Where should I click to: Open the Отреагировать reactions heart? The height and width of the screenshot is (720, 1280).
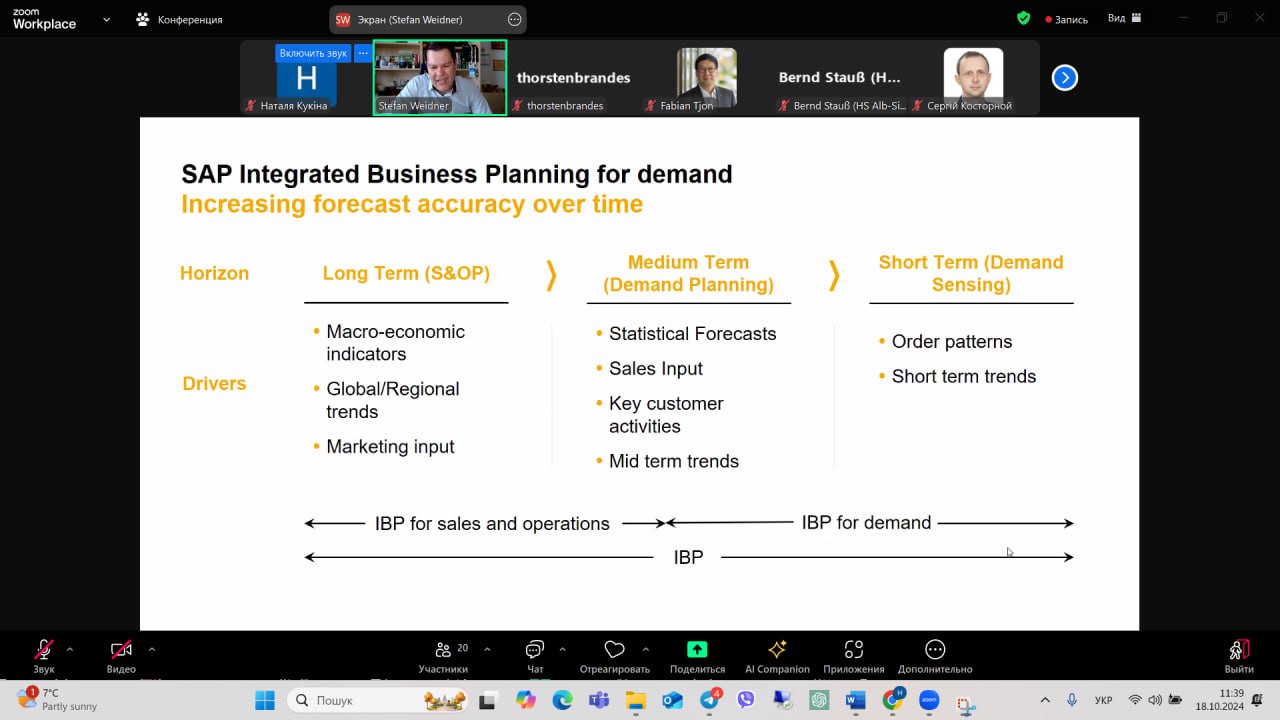pyautogui.click(x=614, y=655)
